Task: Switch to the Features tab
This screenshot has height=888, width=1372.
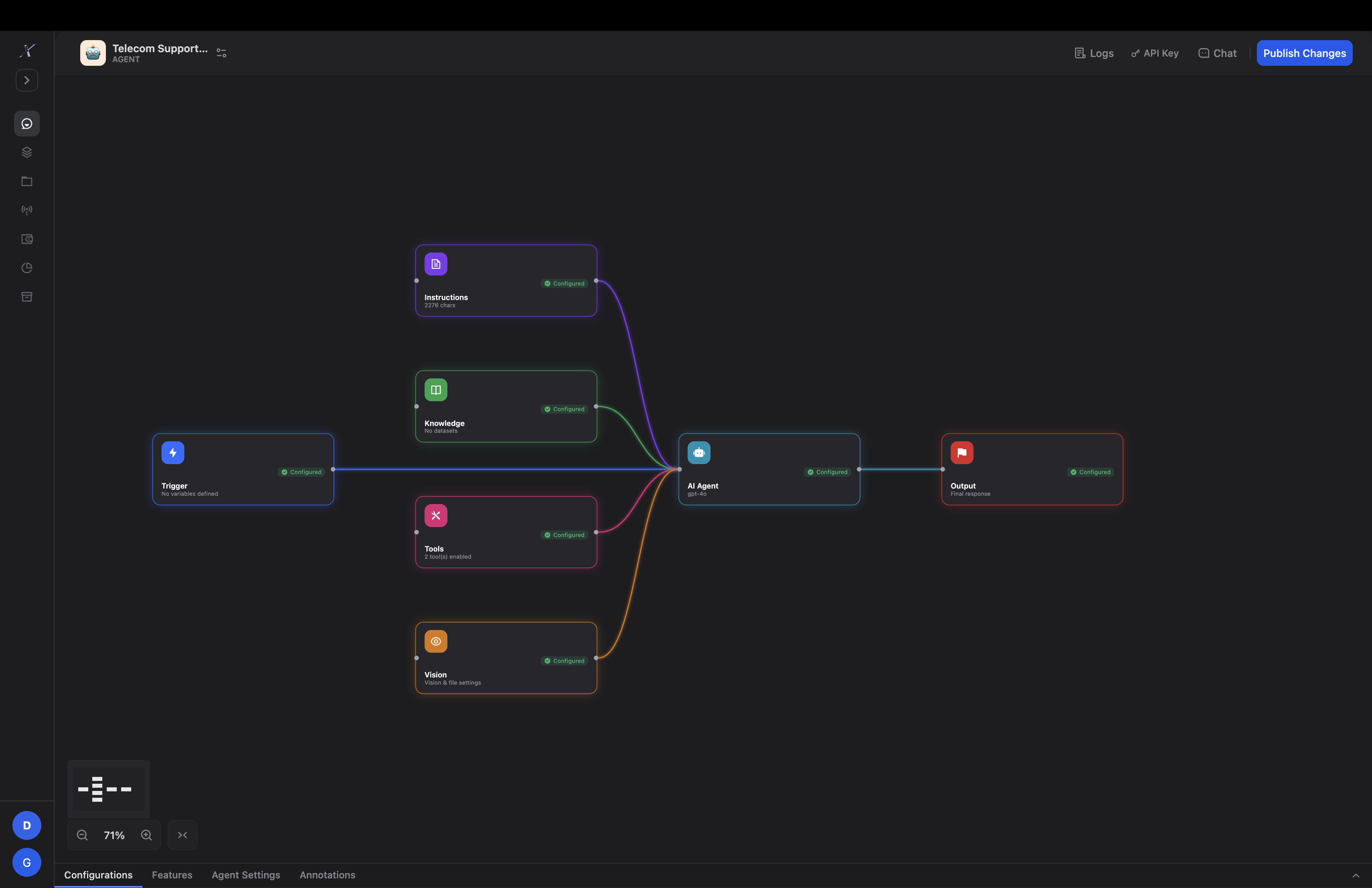Action: tap(172, 875)
